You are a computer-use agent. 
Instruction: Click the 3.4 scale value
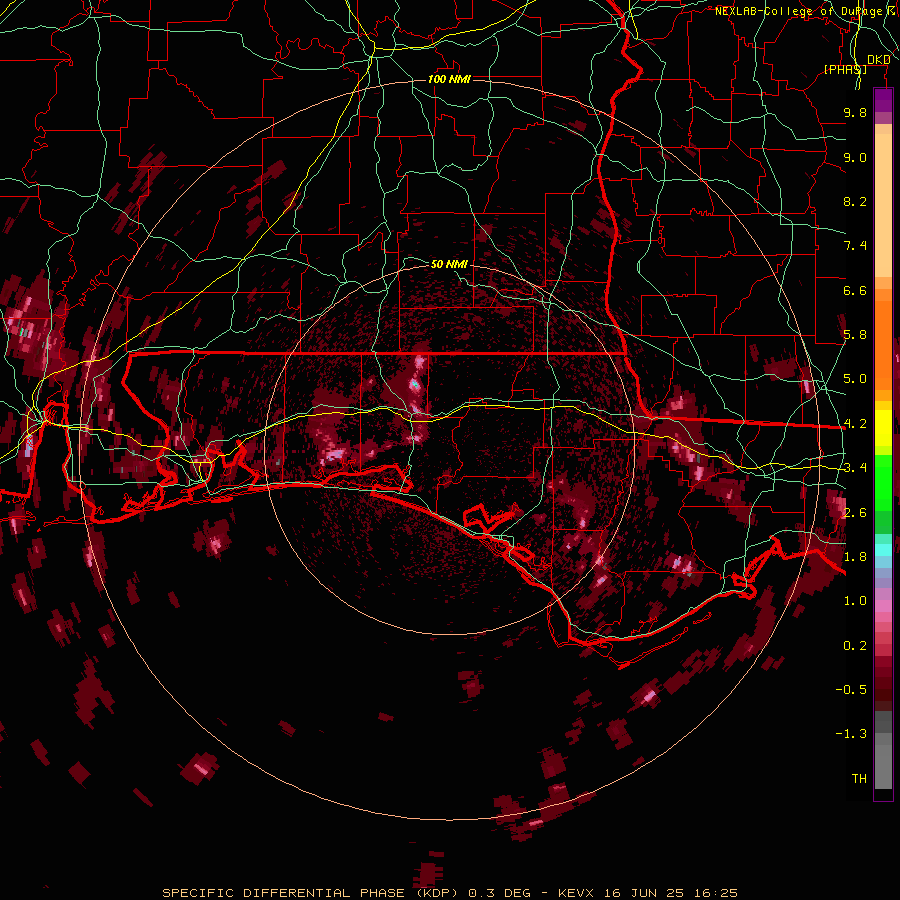pos(855,468)
